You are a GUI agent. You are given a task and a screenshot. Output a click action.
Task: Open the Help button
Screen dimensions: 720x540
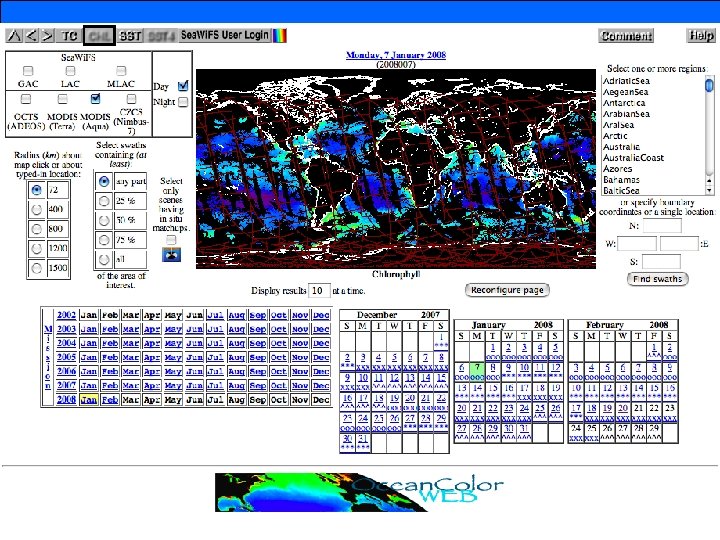pyautogui.click(x=701, y=35)
